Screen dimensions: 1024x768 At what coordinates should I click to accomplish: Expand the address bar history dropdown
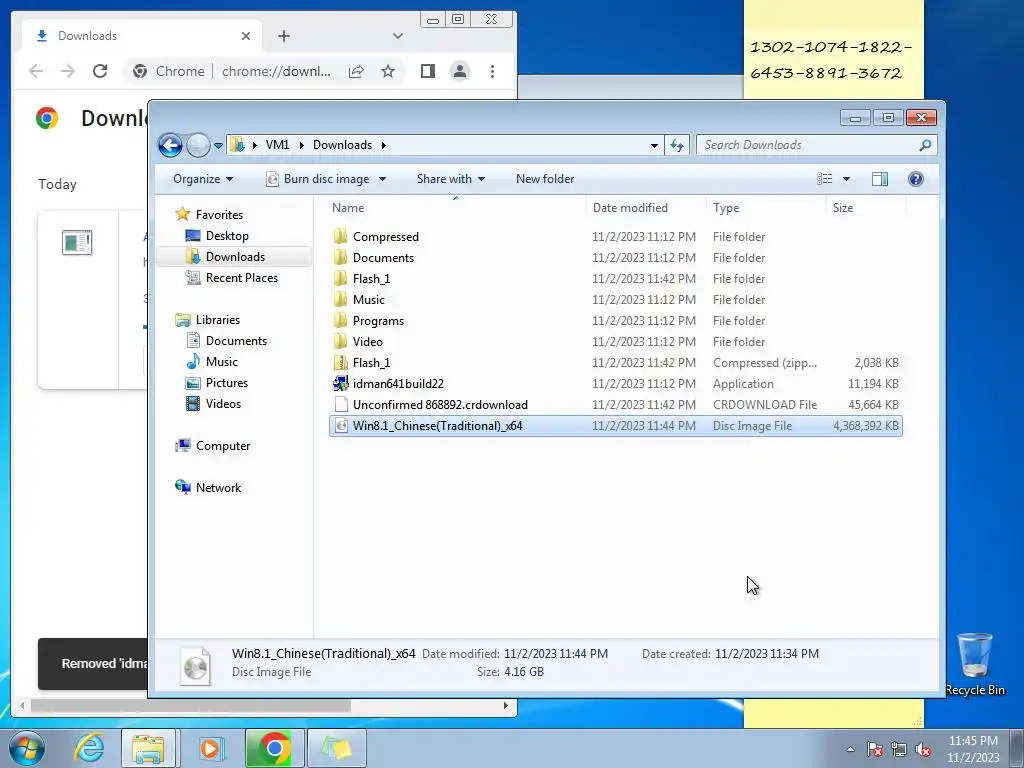(x=654, y=146)
